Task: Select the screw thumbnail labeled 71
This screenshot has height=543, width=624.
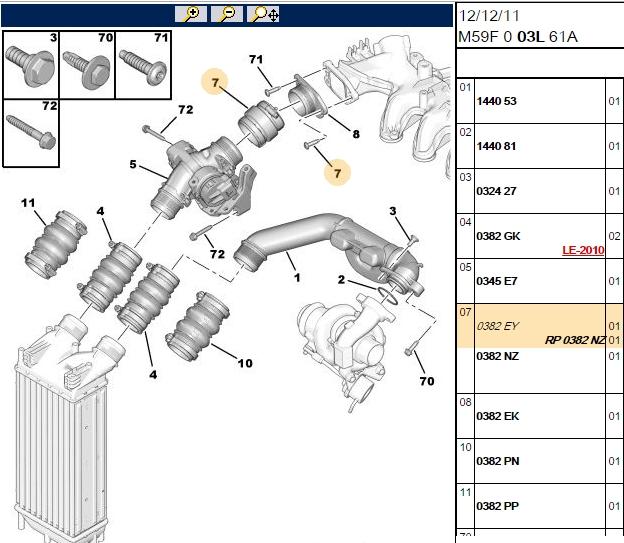Action: pos(143,65)
